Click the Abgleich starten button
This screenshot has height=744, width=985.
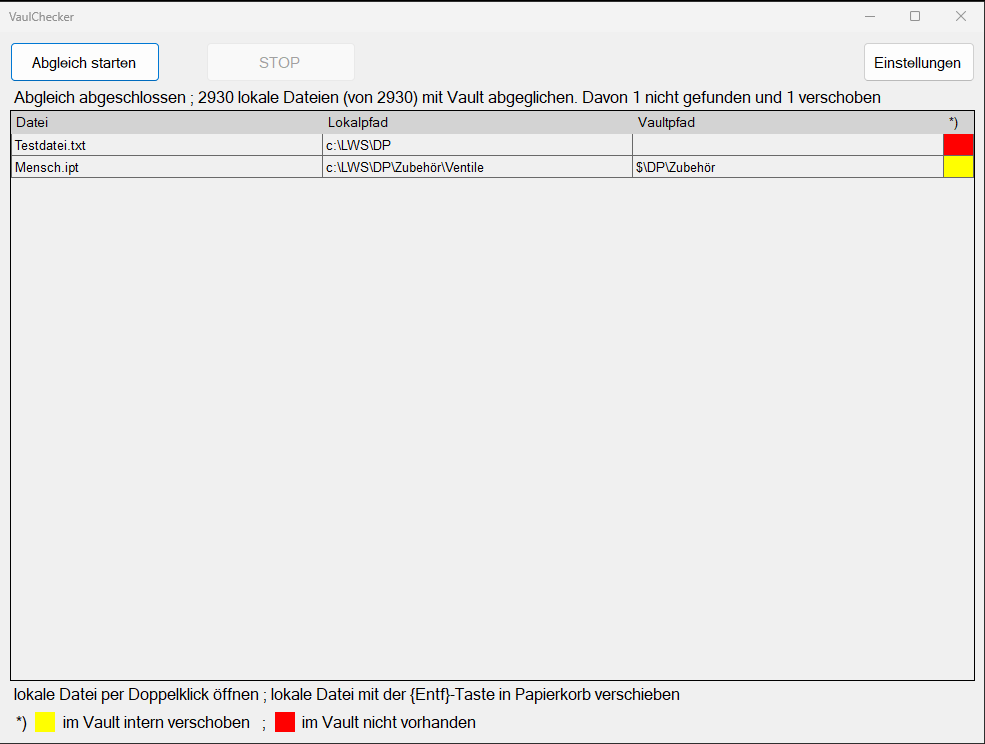click(85, 62)
